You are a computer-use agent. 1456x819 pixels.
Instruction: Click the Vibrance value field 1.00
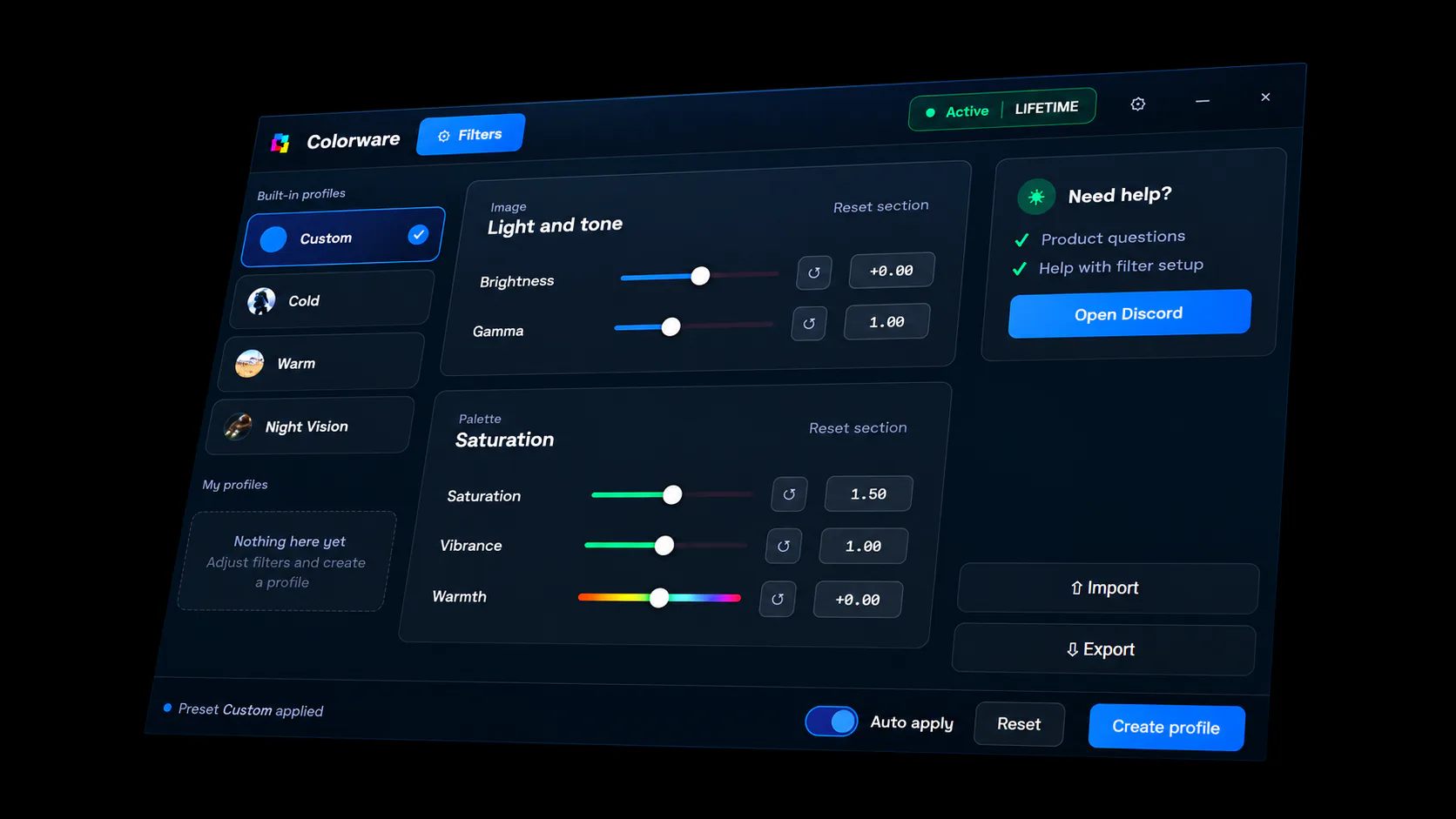863,546
